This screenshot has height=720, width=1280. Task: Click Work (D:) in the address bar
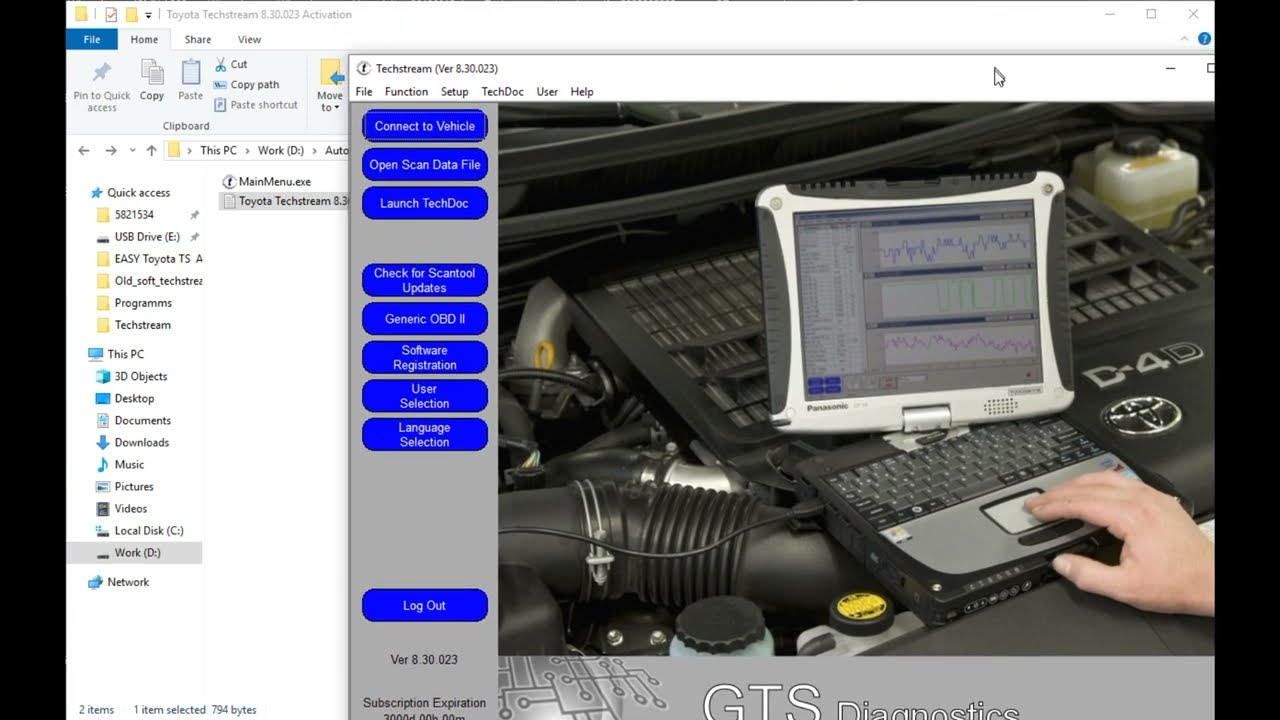coord(280,151)
